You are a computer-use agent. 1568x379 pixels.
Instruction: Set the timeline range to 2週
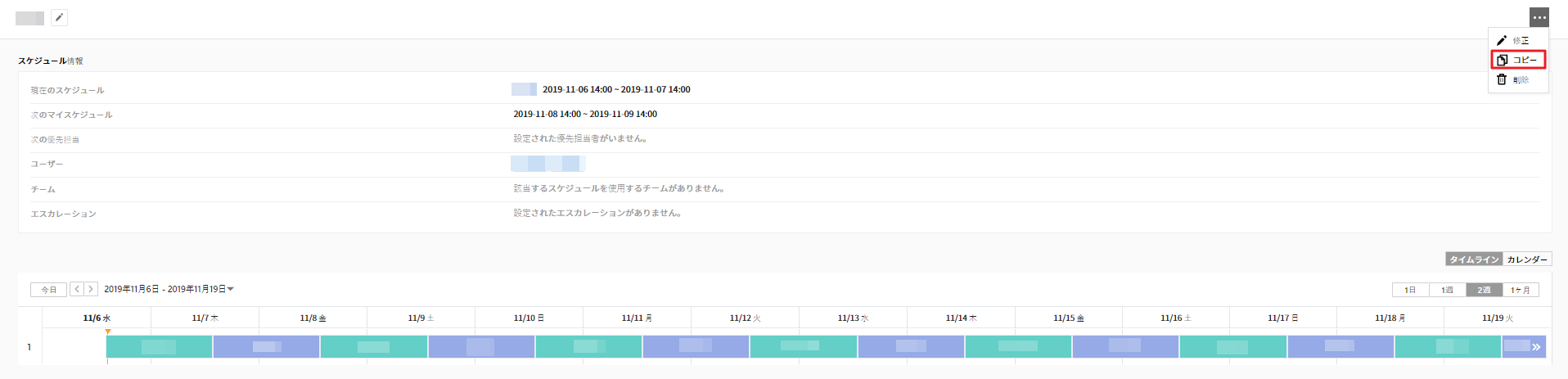1484,290
